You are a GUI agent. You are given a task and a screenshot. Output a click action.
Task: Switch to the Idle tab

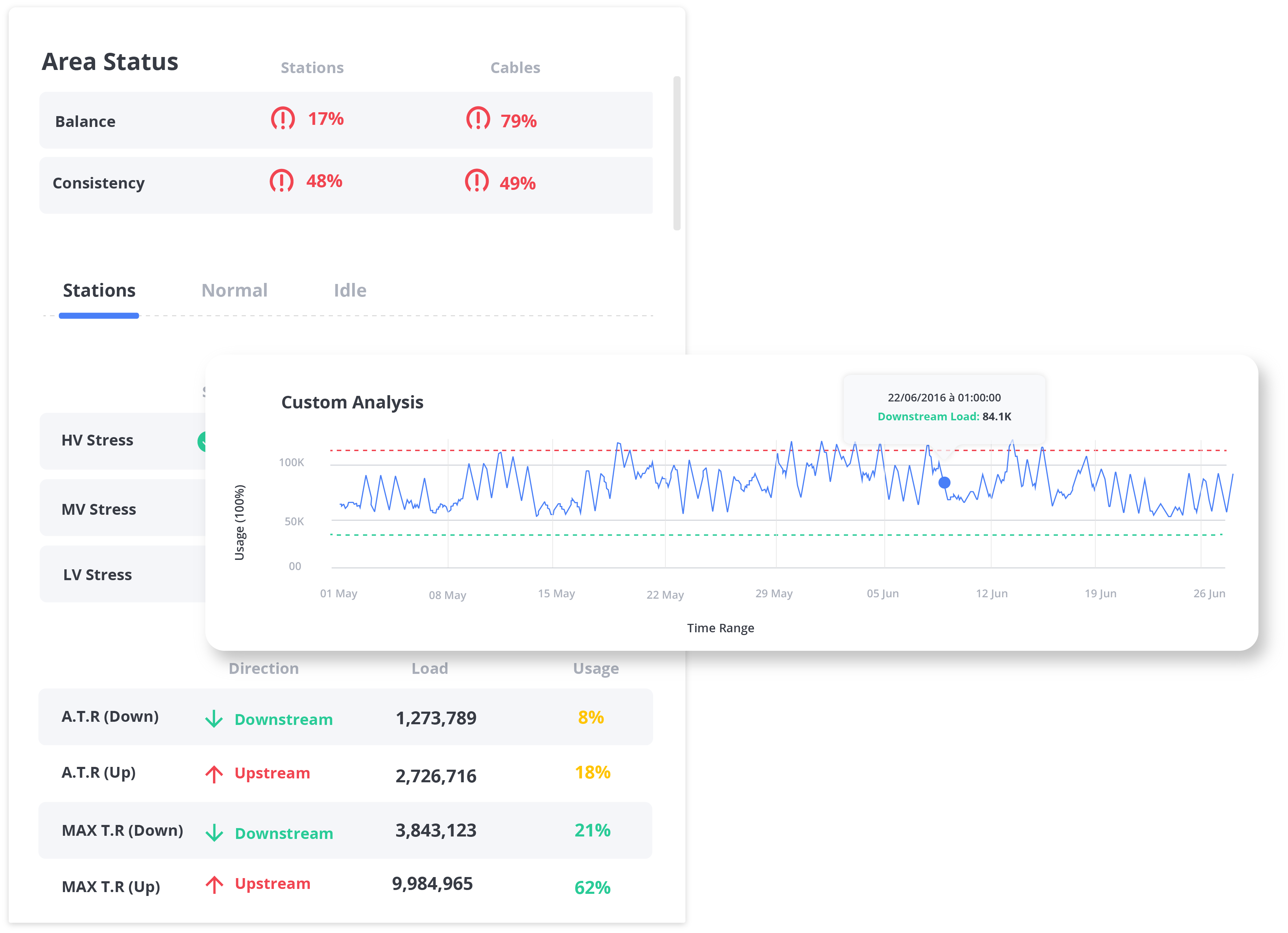(x=350, y=291)
